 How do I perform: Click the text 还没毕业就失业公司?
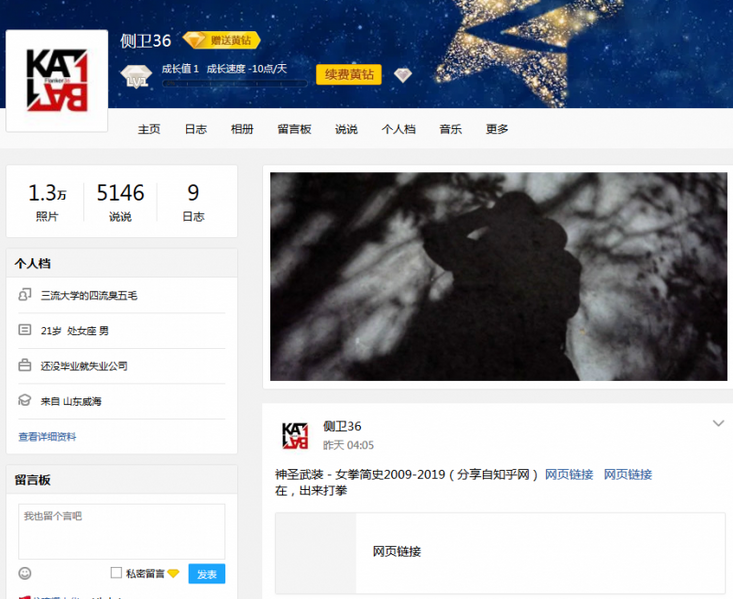point(84,366)
